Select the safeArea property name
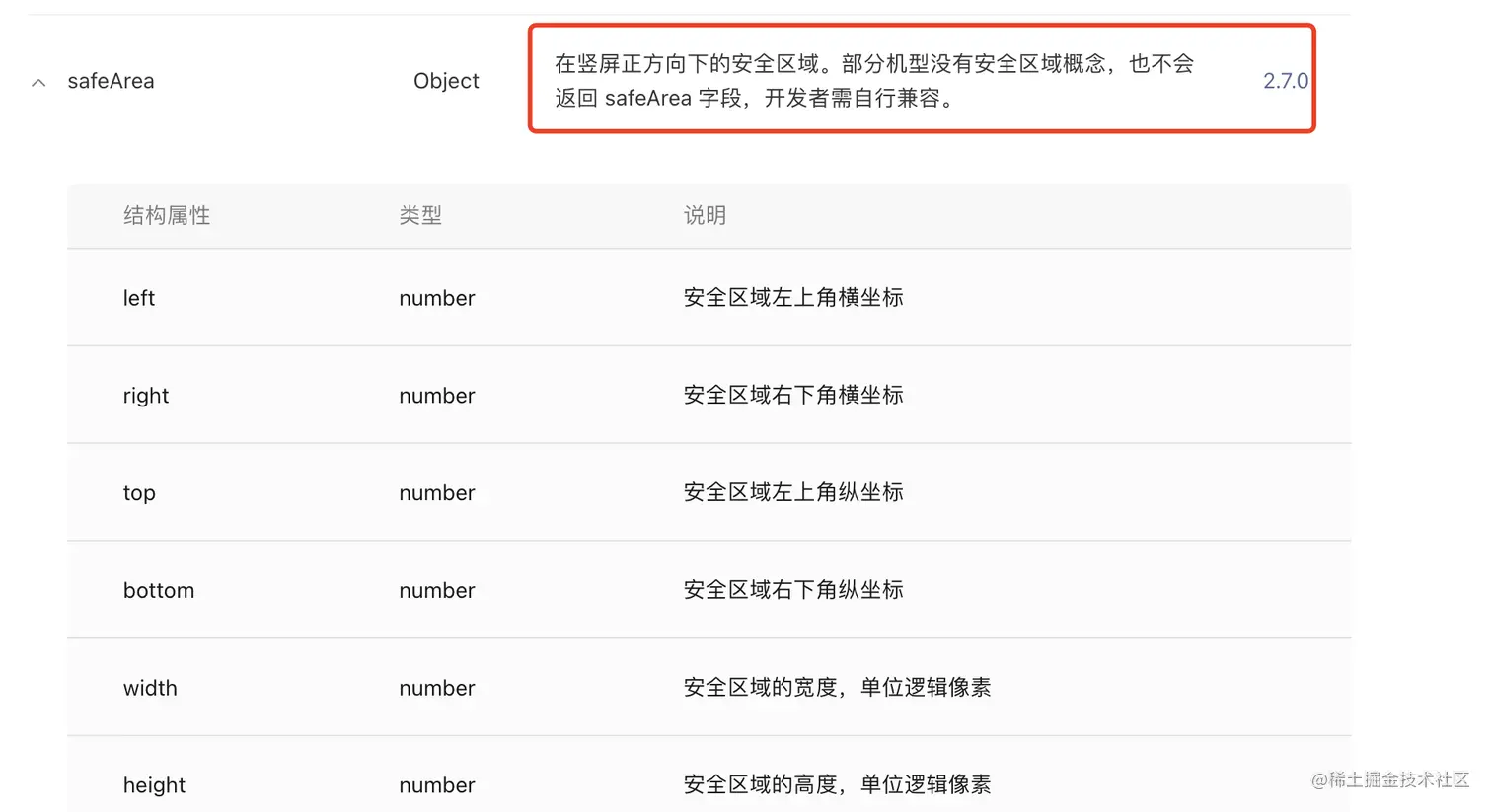Screen dimensions: 1492x812 [x=111, y=81]
